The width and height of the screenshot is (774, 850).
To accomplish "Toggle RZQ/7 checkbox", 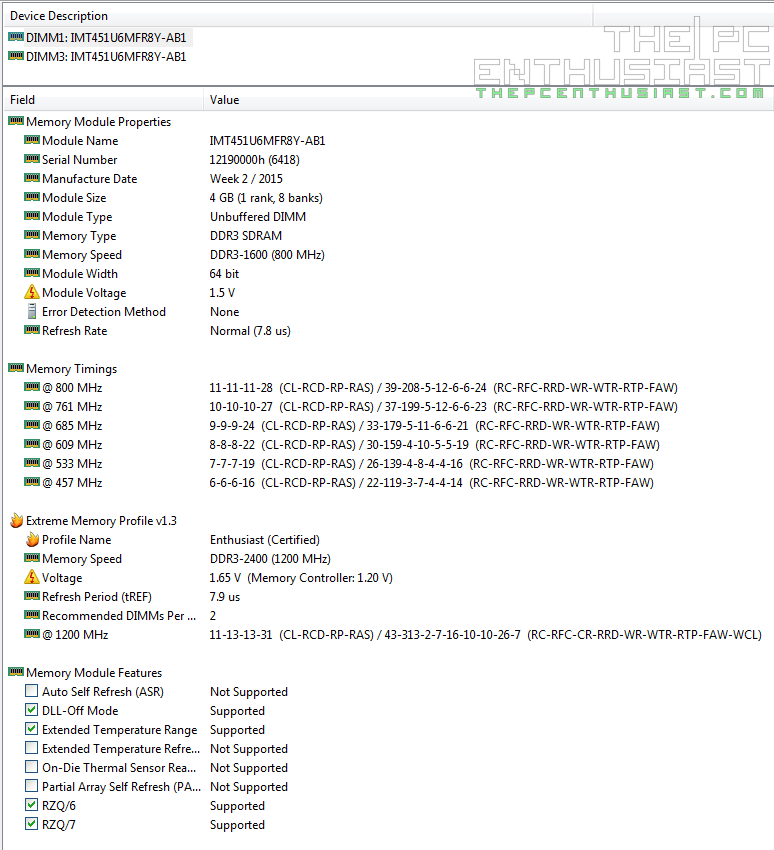I will pyautogui.click(x=31, y=824).
